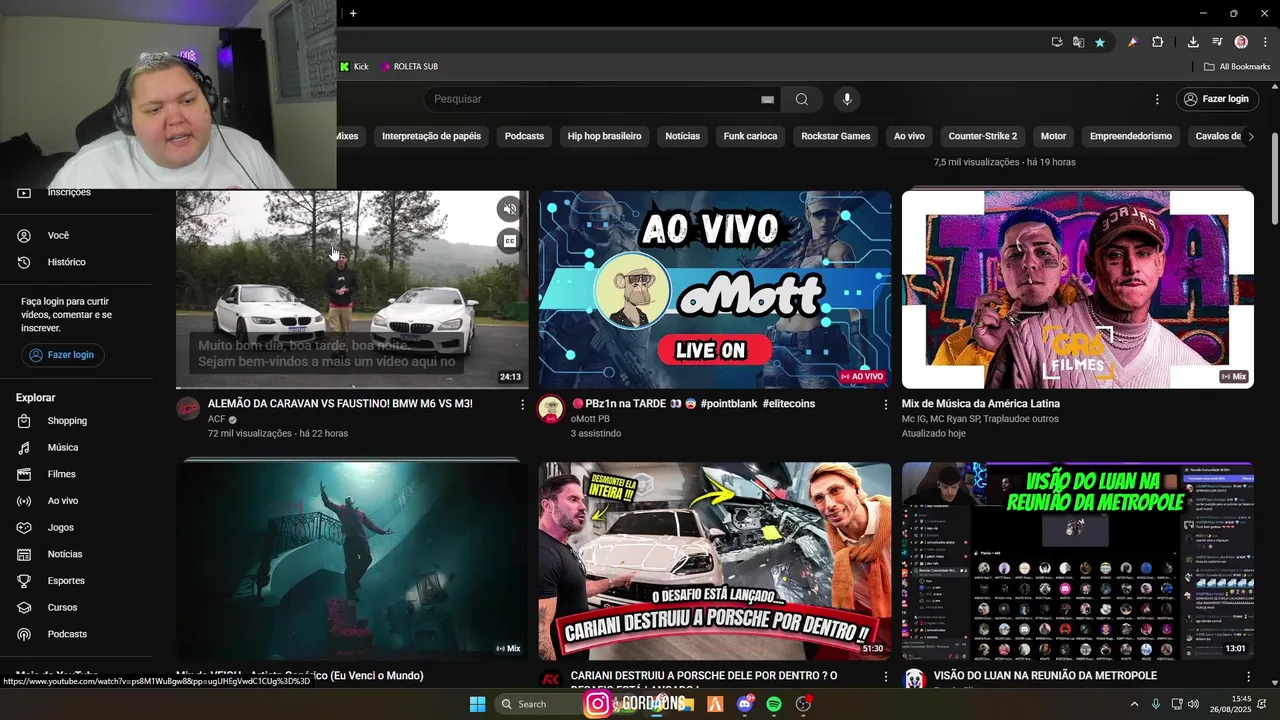This screenshot has width=1280, height=720.
Task: Open options for ALEMÃO DA CARAVAN video
Action: click(522, 404)
